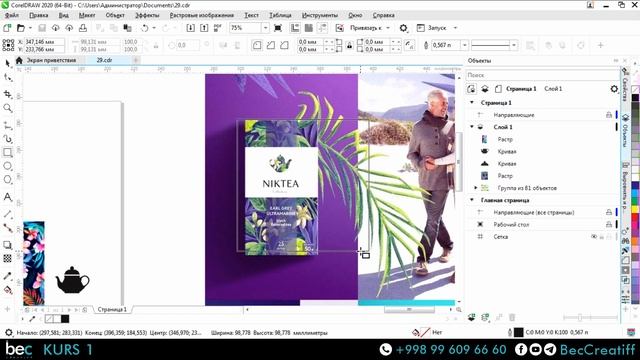Select the Artistic Media tool
The width and height of the screenshot is (640, 360).
click(x=7, y=139)
